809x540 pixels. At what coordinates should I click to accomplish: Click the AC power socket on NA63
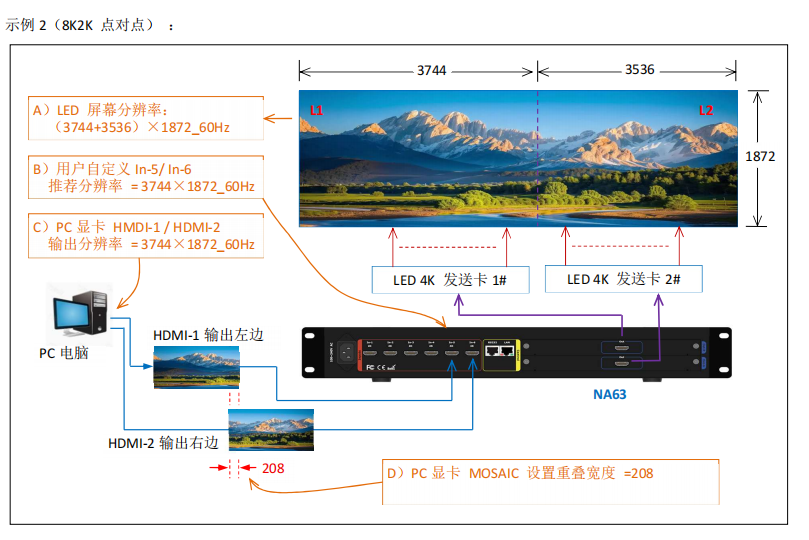347,354
